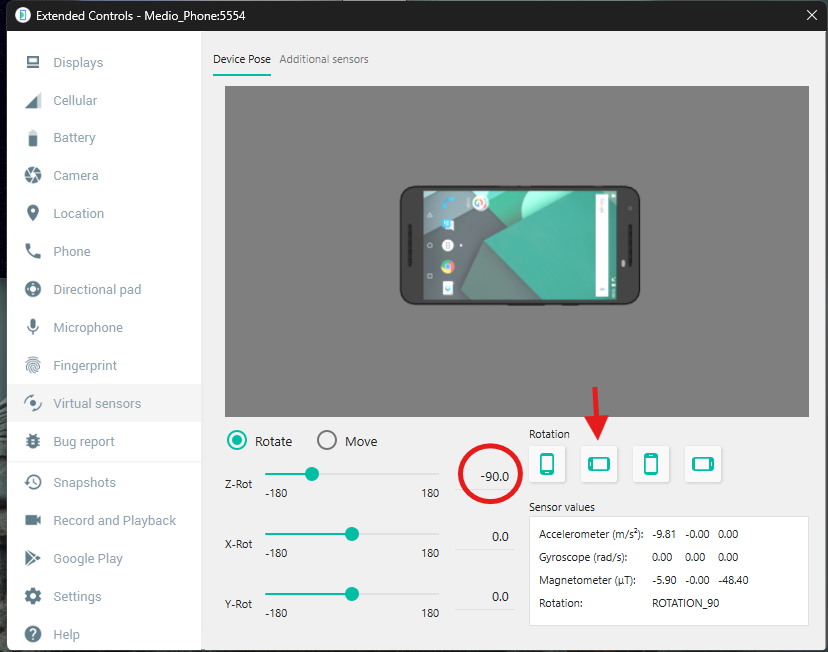
Task: Open the Microphone settings
Action: pos(87,328)
